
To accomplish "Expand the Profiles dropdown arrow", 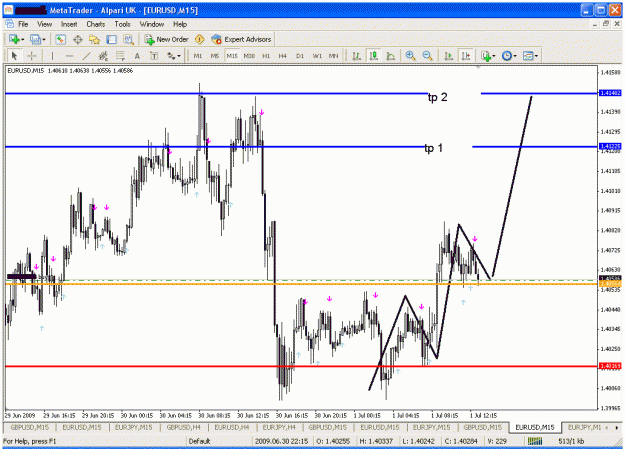I will 43,39.
